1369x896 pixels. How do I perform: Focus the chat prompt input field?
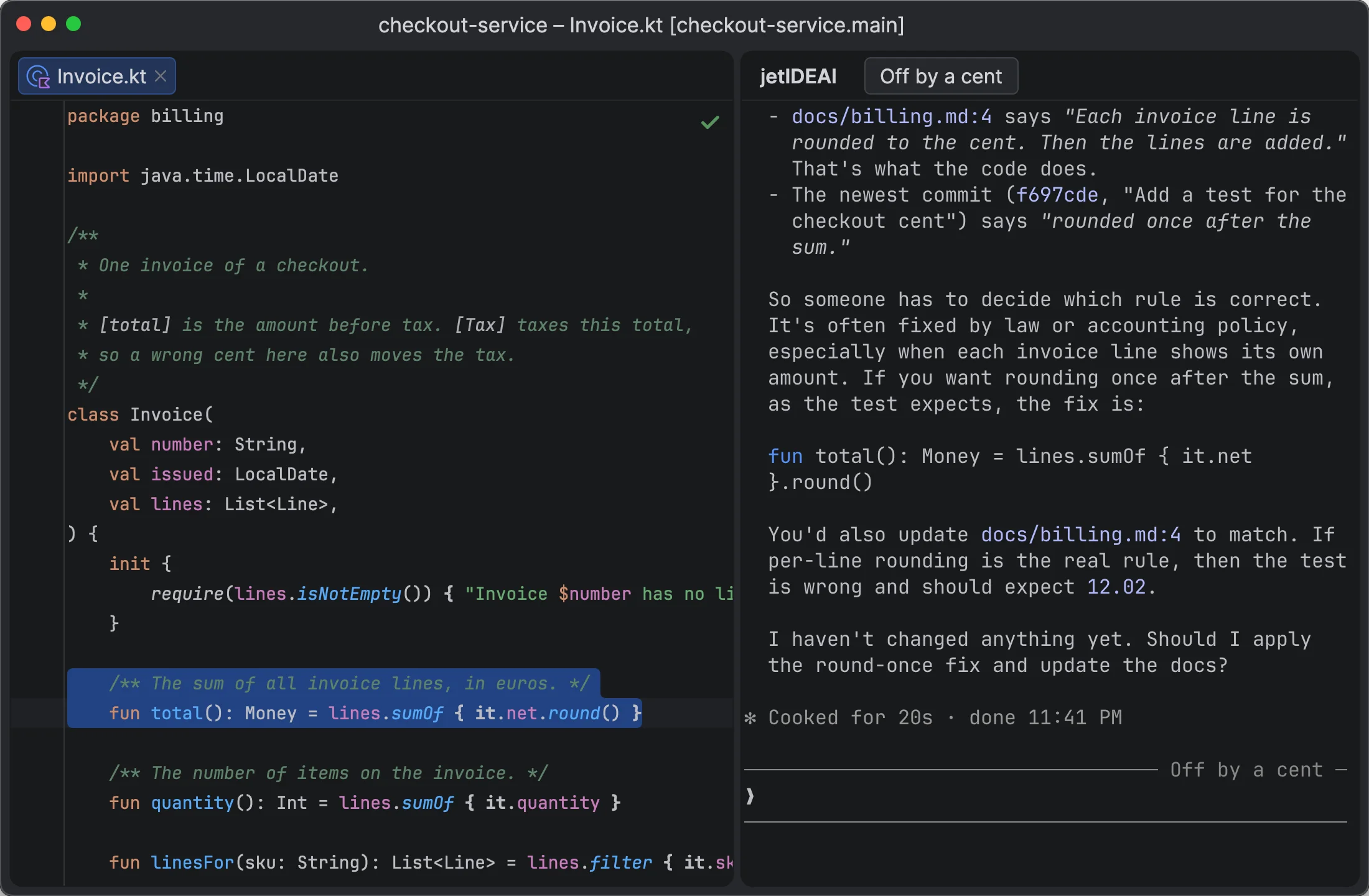point(1045,796)
